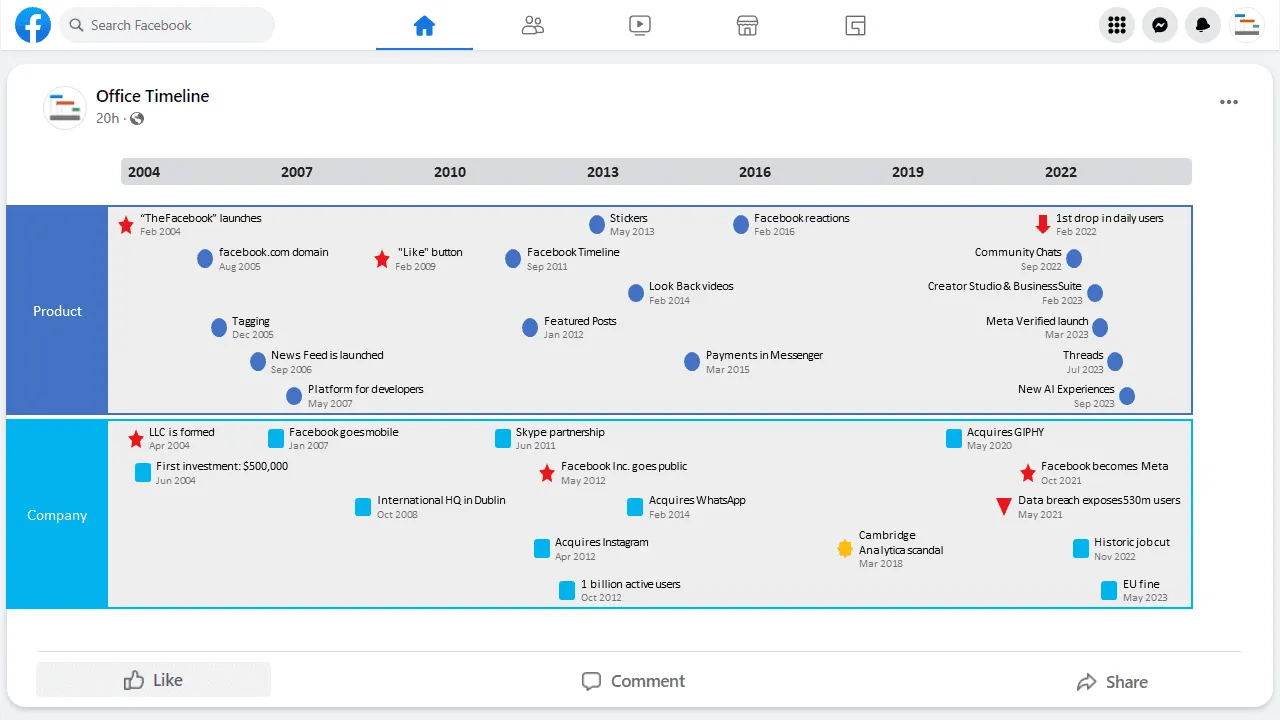Like the Office Timeline post
The width and height of the screenshot is (1280, 720).
coord(153,679)
